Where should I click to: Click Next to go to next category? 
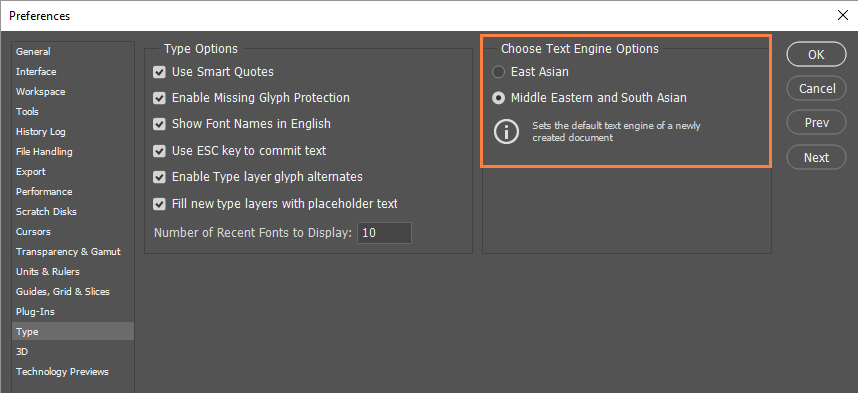point(816,157)
